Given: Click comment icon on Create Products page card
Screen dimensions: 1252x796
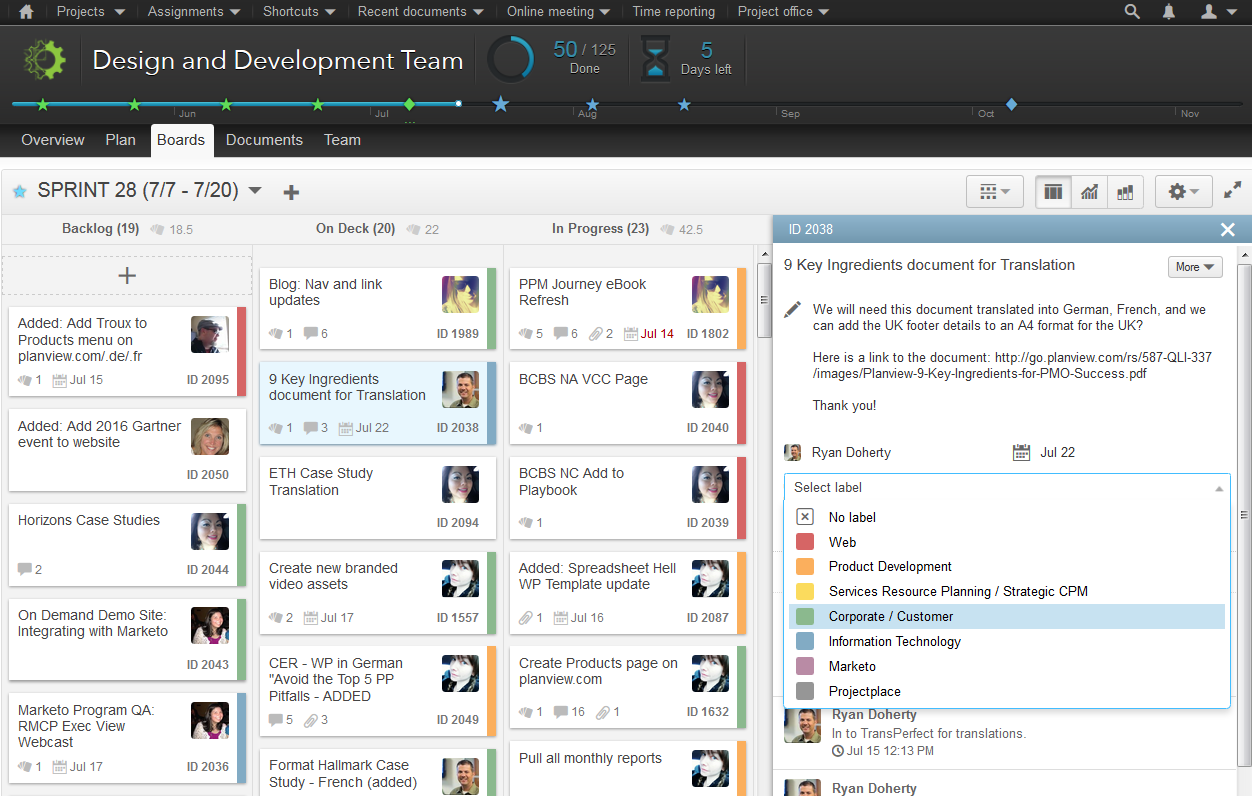Looking at the screenshot, I should click(560, 712).
